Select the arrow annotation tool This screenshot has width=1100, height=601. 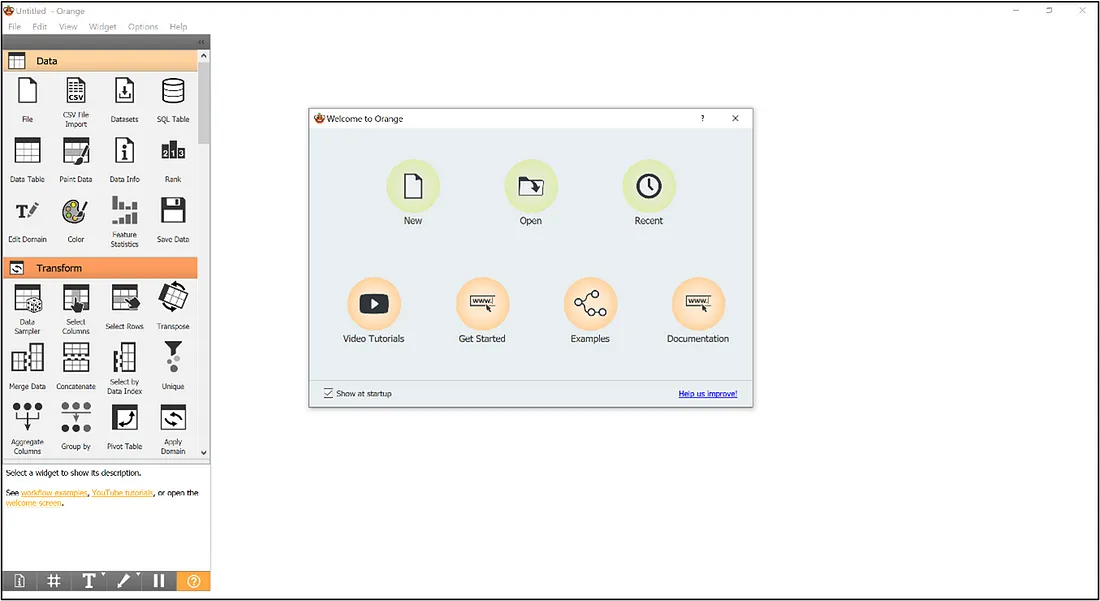tap(124, 581)
